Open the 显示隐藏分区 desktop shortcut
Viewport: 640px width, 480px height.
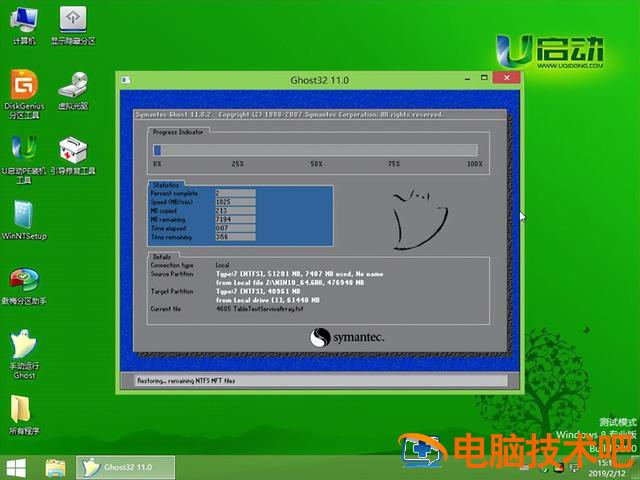coord(73,20)
